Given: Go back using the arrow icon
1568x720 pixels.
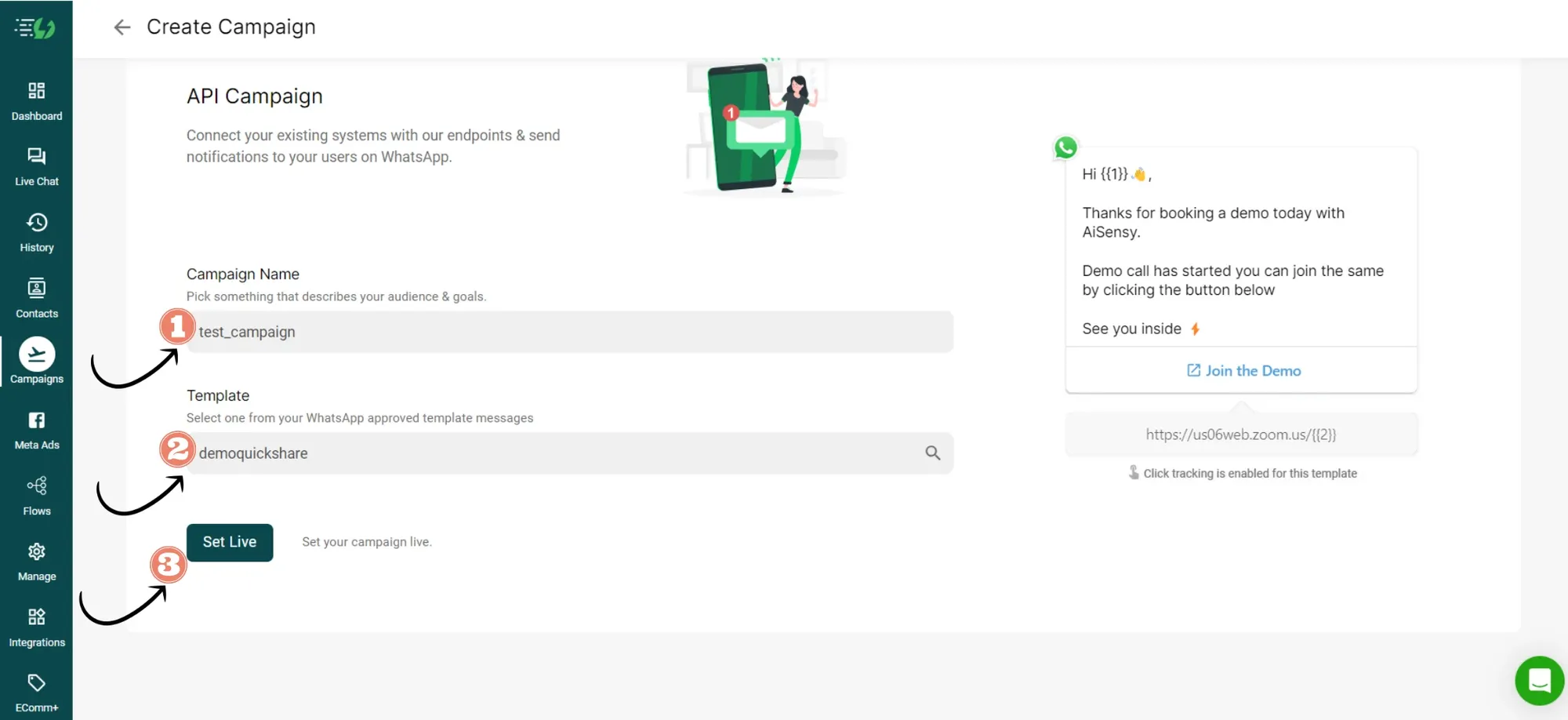Looking at the screenshot, I should [122, 27].
